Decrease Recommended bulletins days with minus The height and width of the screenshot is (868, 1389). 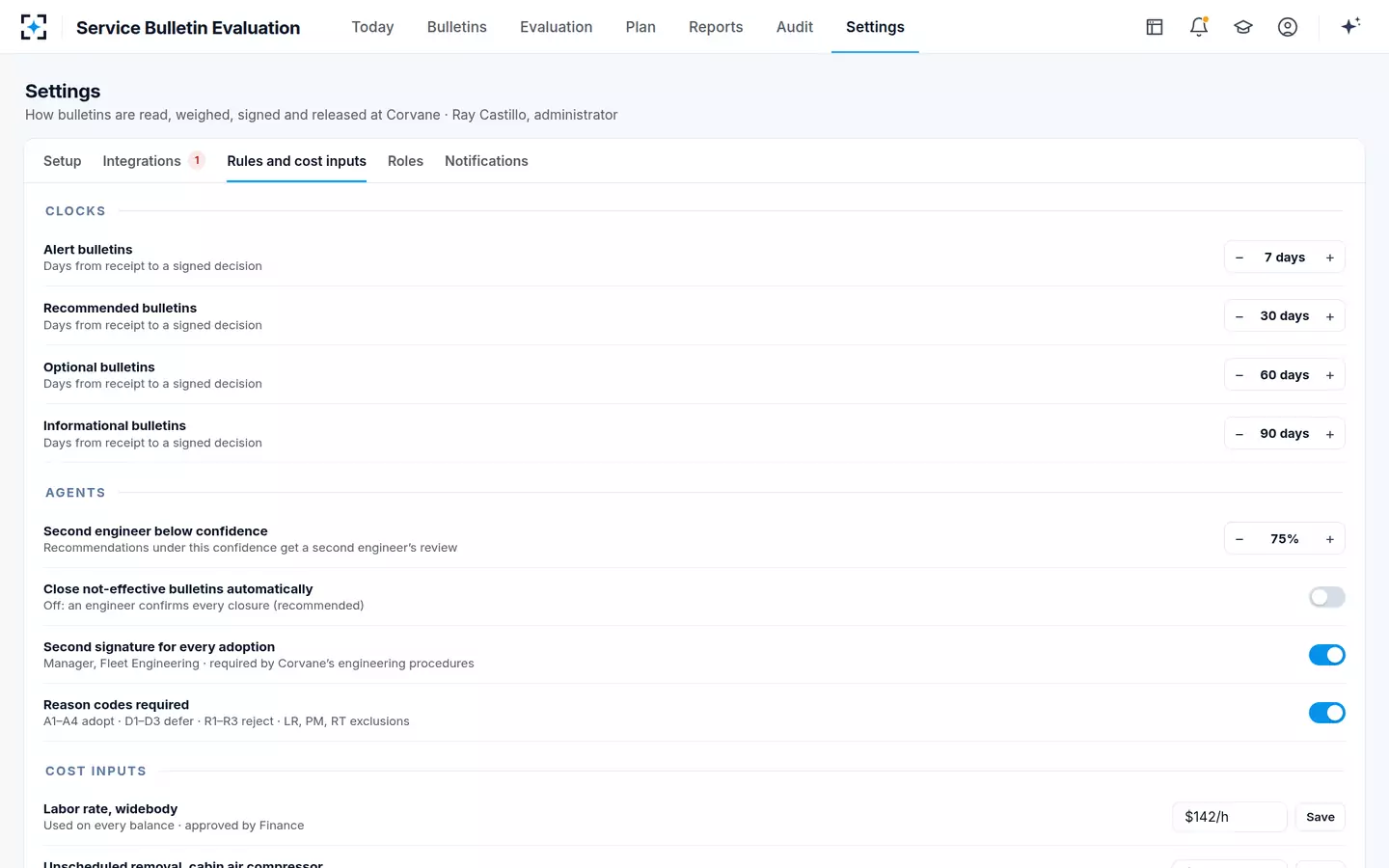[1239, 316]
